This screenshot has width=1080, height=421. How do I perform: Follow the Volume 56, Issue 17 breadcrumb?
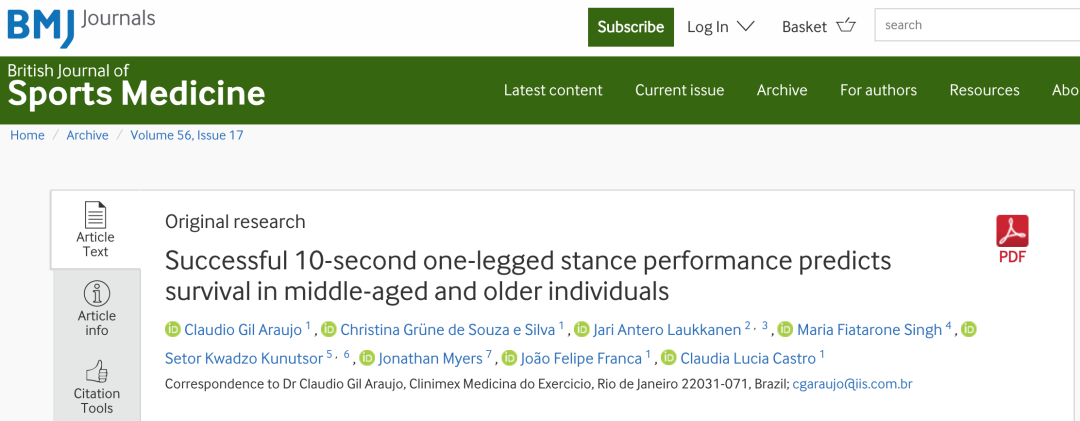[x=187, y=135]
